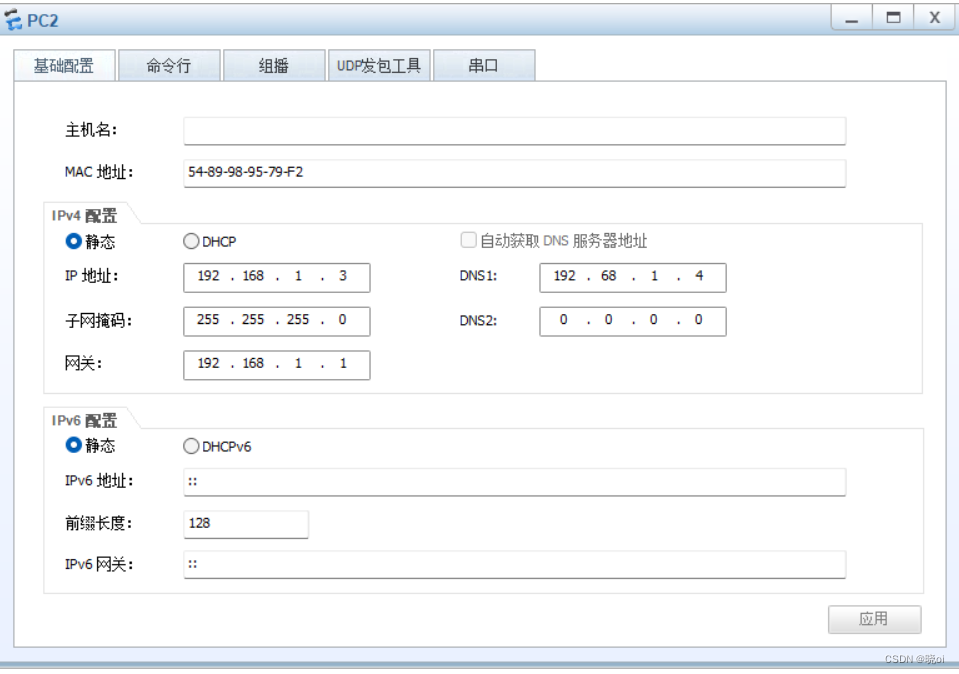Click the PC2 title text
Viewport: 959px width, 674px height.
click(43, 21)
